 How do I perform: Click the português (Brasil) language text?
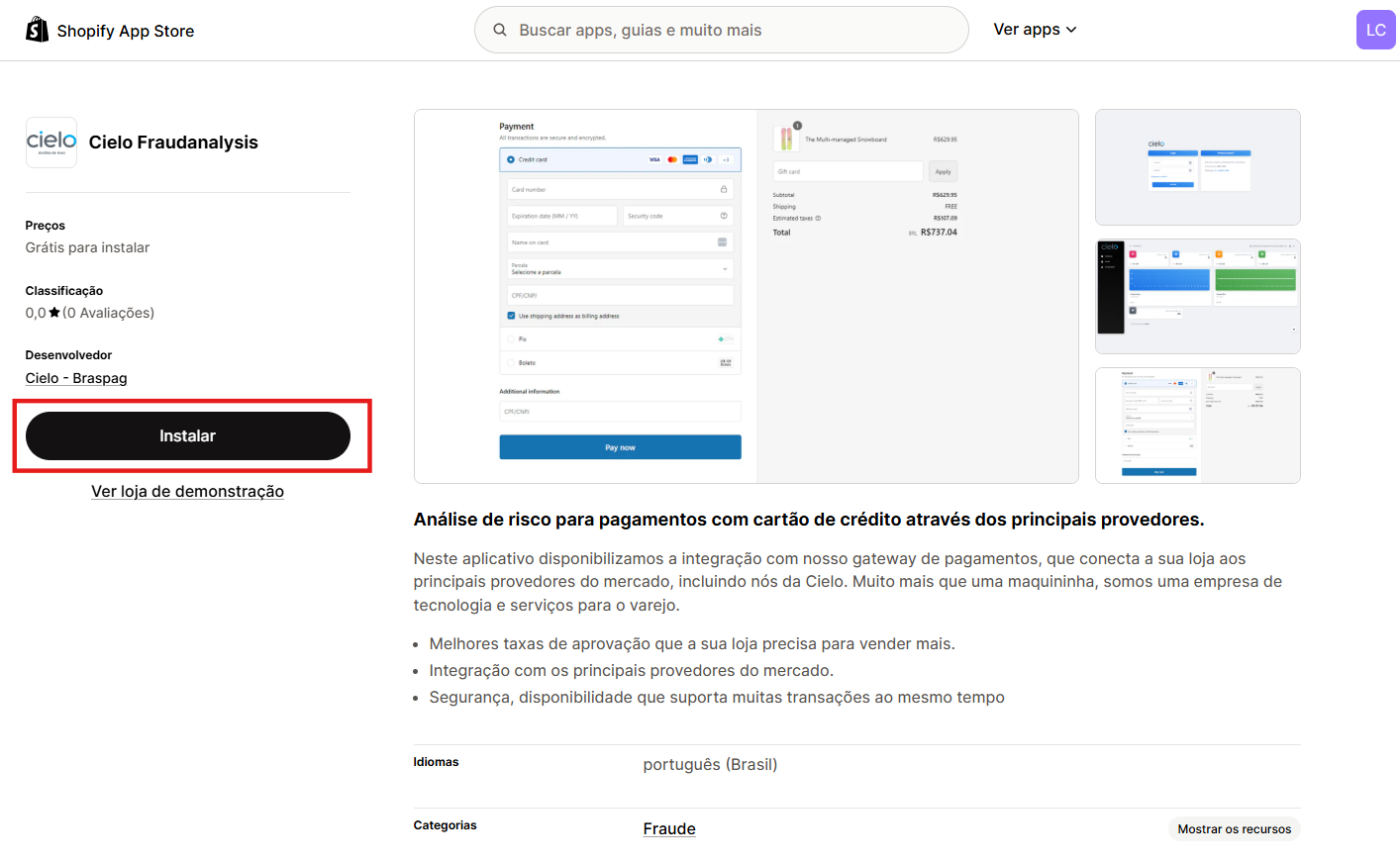[x=710, y=765]
